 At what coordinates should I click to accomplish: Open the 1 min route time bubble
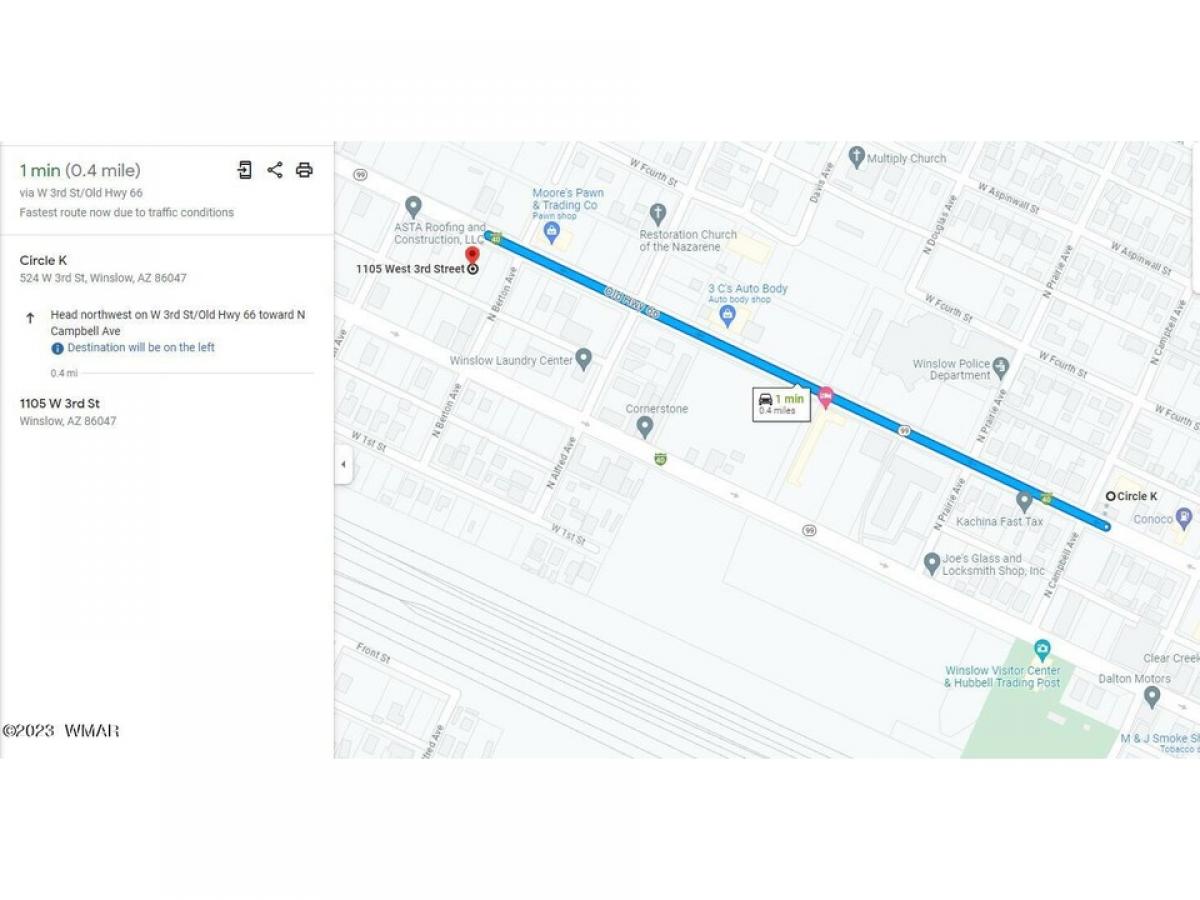click(781, 403)
